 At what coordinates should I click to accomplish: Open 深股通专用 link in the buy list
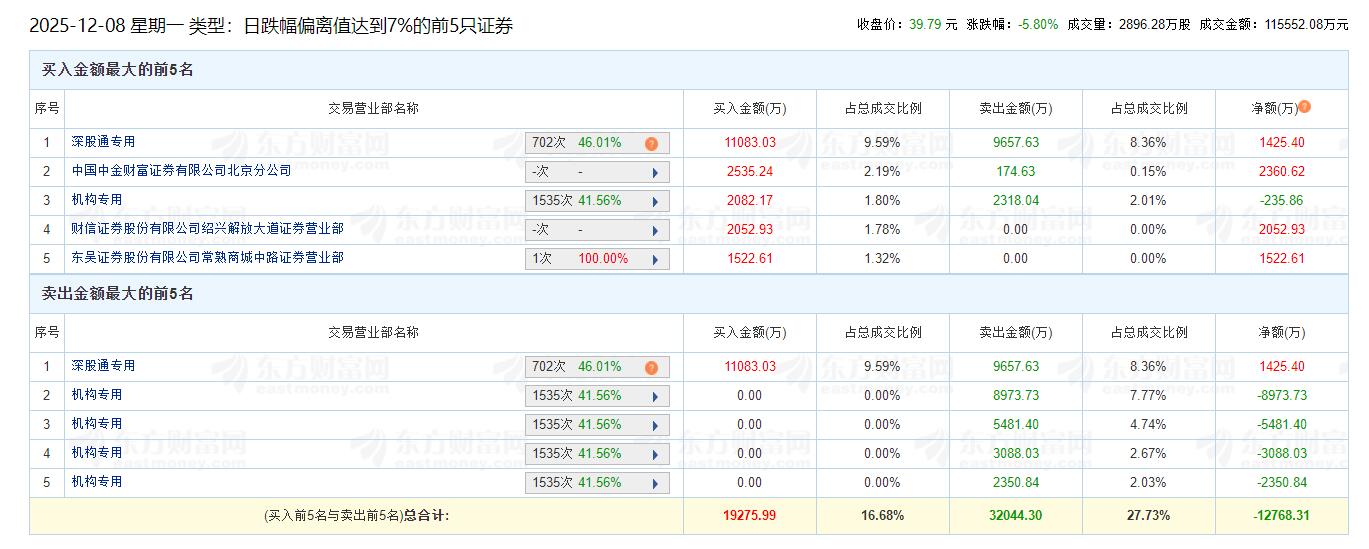coord(102,142)
